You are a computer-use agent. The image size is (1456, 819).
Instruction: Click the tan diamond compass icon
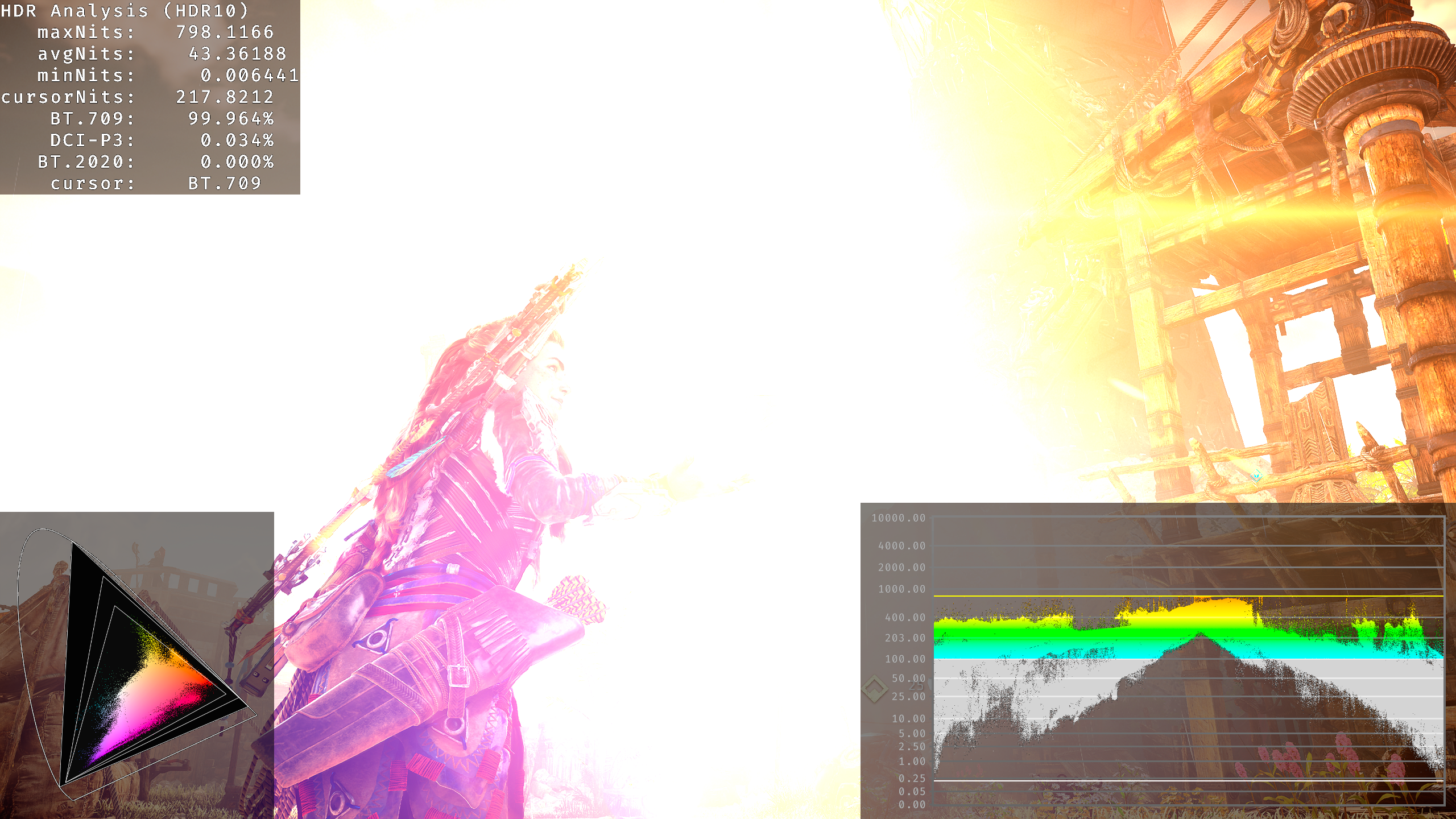(x=874, y=689)
